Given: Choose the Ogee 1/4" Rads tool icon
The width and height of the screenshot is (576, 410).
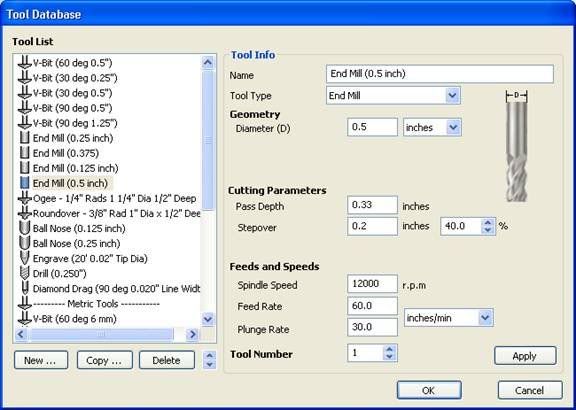Looking at the screenshot, I should click(x=25, y=198).
